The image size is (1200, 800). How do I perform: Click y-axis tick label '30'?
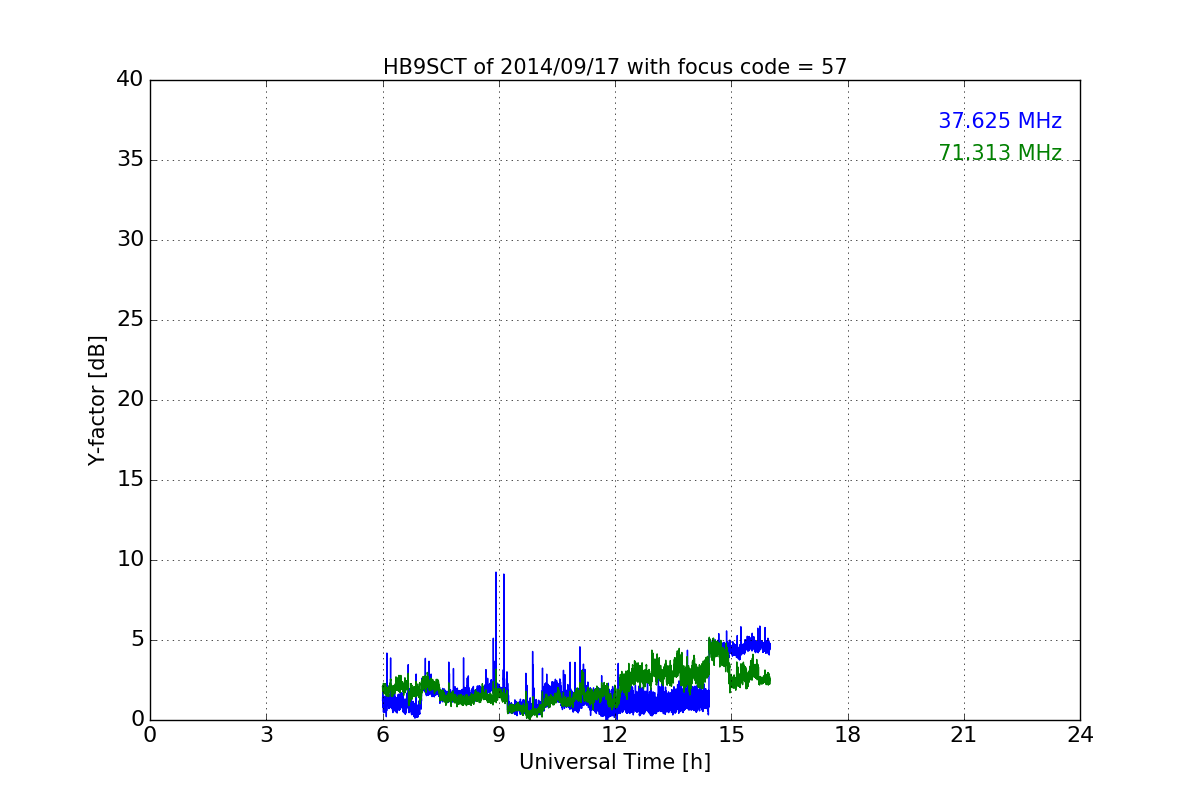click(x=130, y=240)
